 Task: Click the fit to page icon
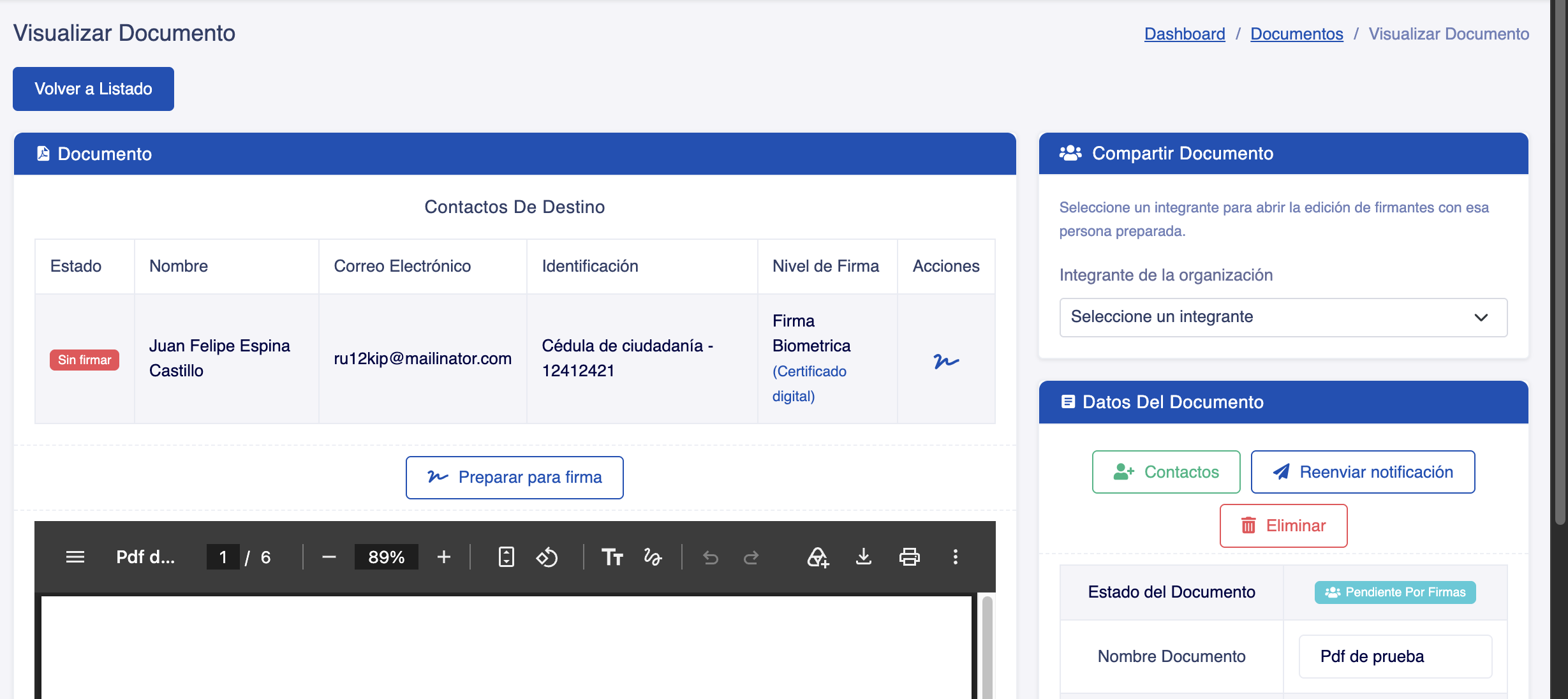[x=506, y=557]
